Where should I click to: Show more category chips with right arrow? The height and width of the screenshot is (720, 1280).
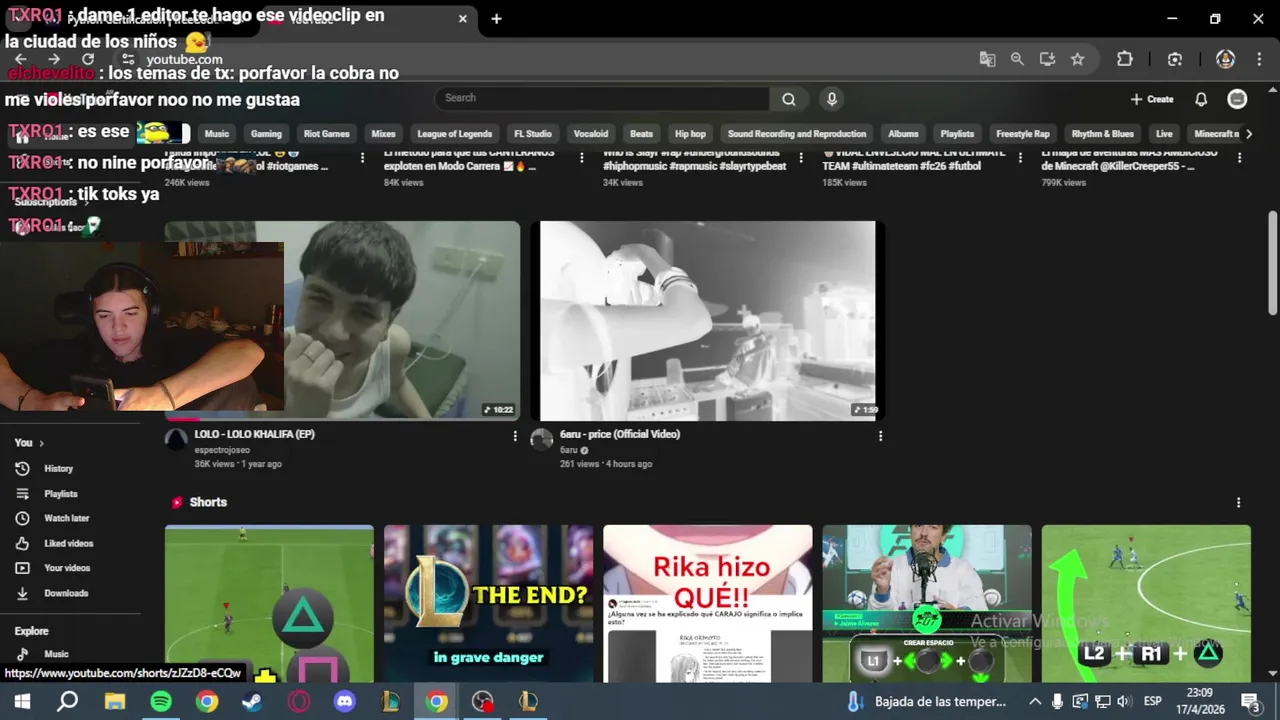point(1248,134)
